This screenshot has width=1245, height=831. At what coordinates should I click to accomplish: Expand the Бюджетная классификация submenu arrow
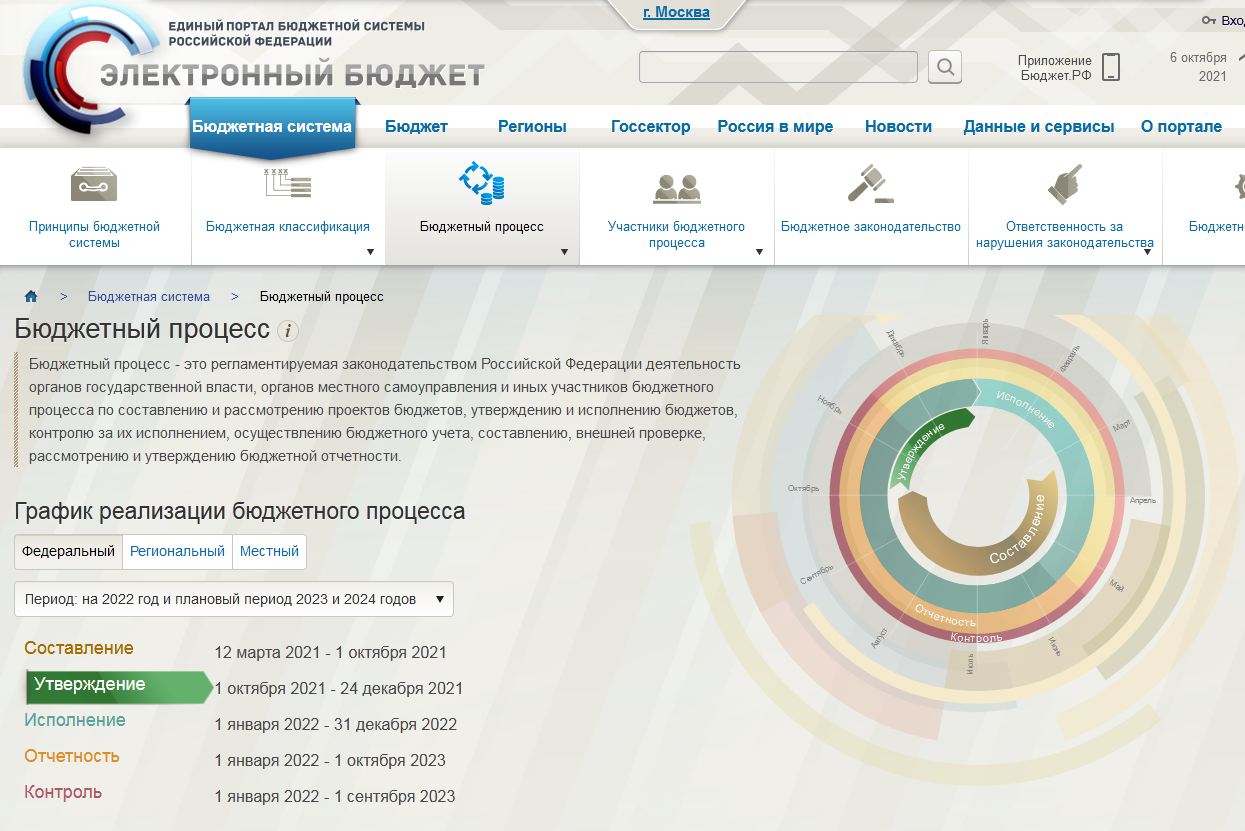click(370, 252)
